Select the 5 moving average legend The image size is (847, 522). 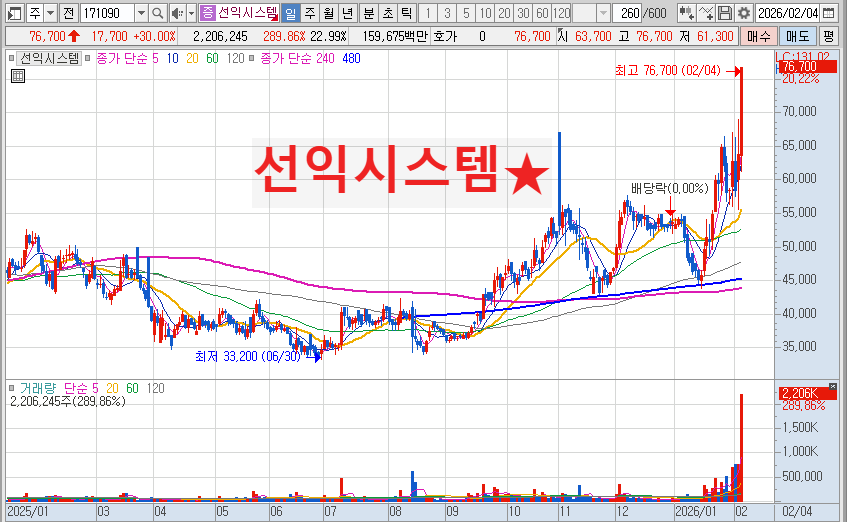coord(156,58)
